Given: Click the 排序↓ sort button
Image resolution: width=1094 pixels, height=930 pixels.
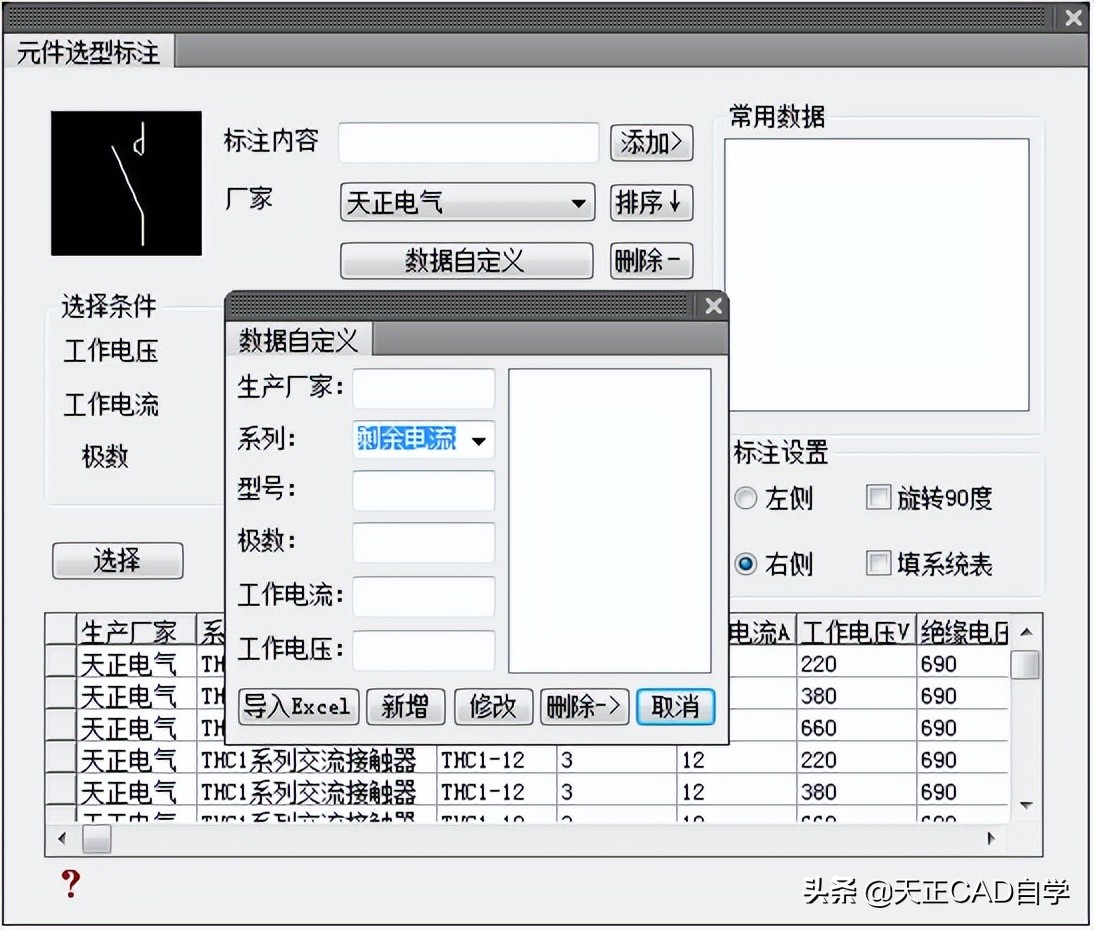Looking at the screenshot, I should click(x=650, y=203).
